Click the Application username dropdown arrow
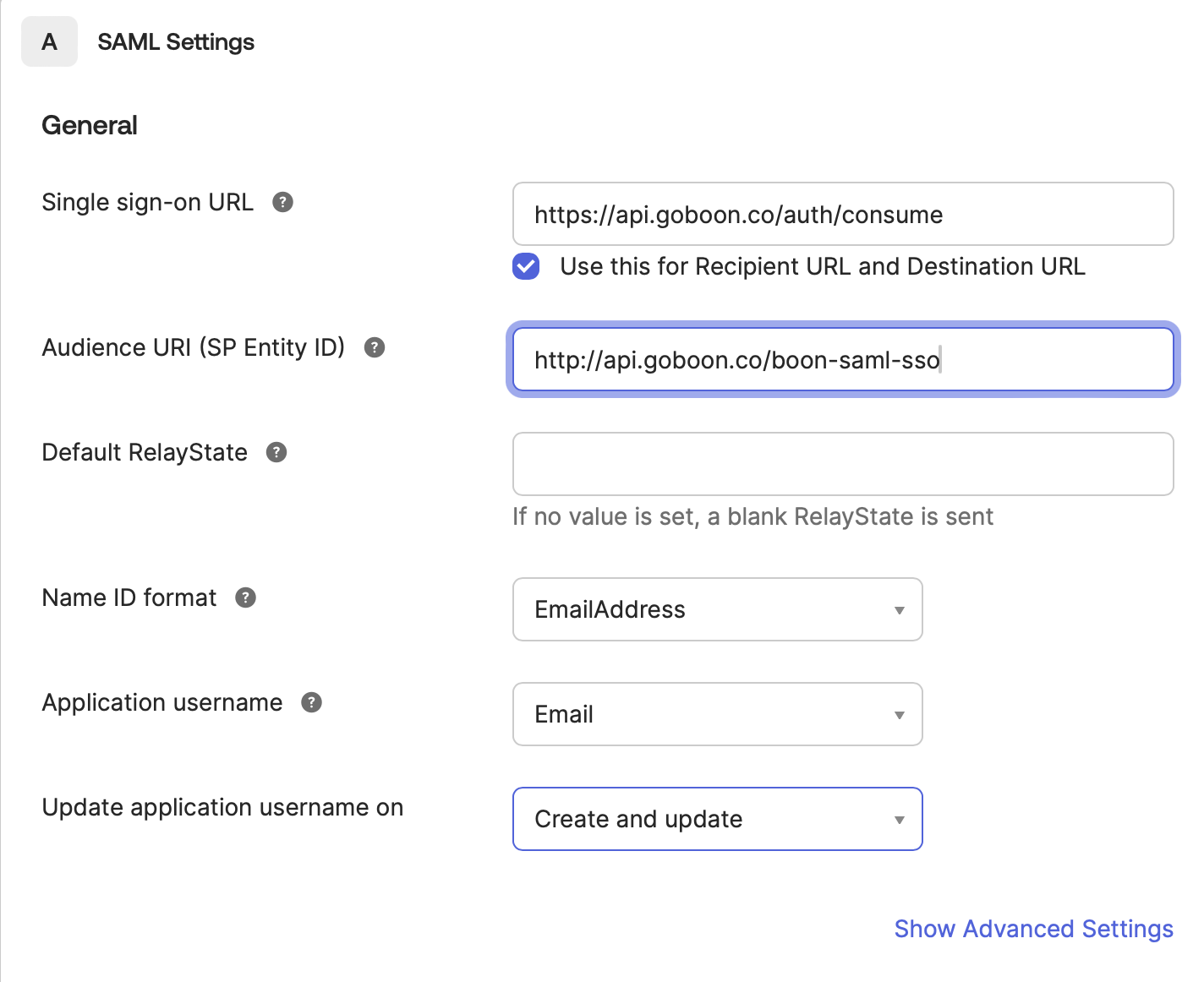1204x982 pixels. point(900,715)
